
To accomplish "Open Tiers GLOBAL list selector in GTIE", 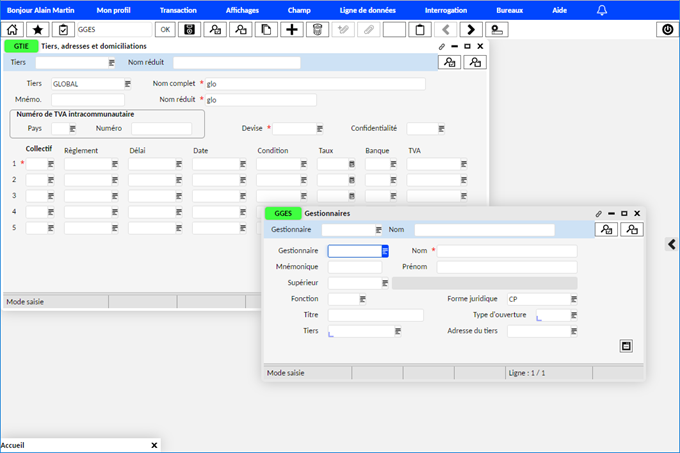I will pos(128,84).
